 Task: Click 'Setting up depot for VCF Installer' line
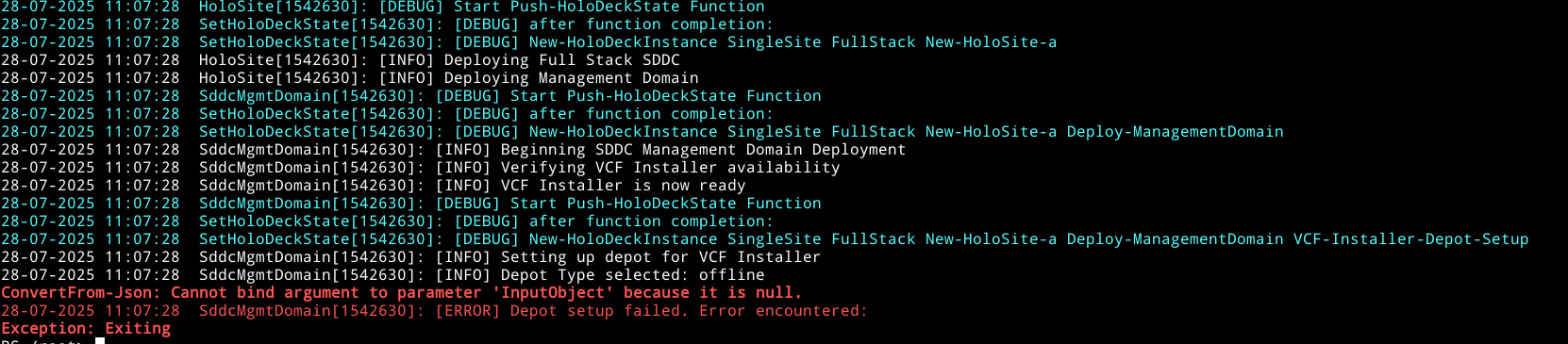[x=410, y=257]
